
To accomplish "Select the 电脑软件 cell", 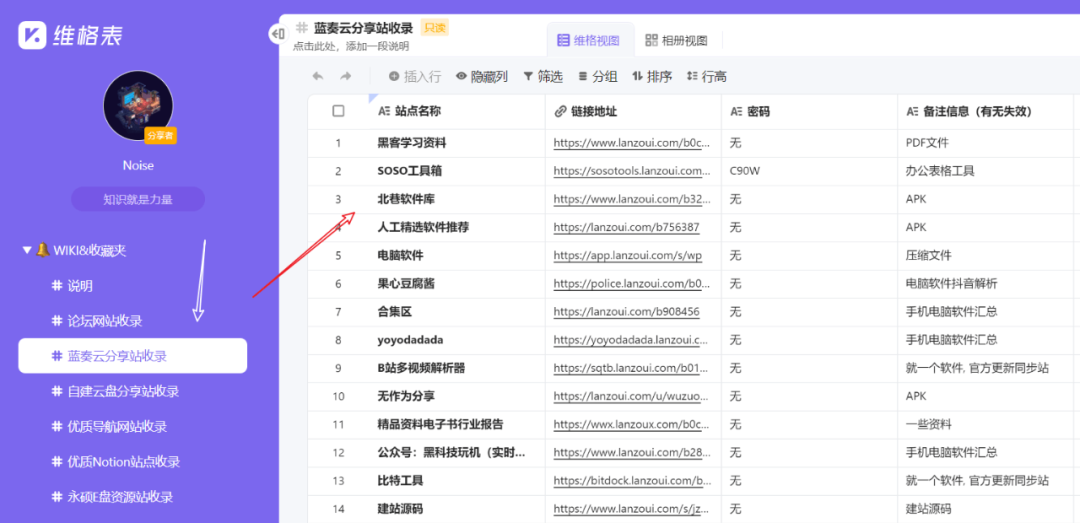I will (457, 256).
